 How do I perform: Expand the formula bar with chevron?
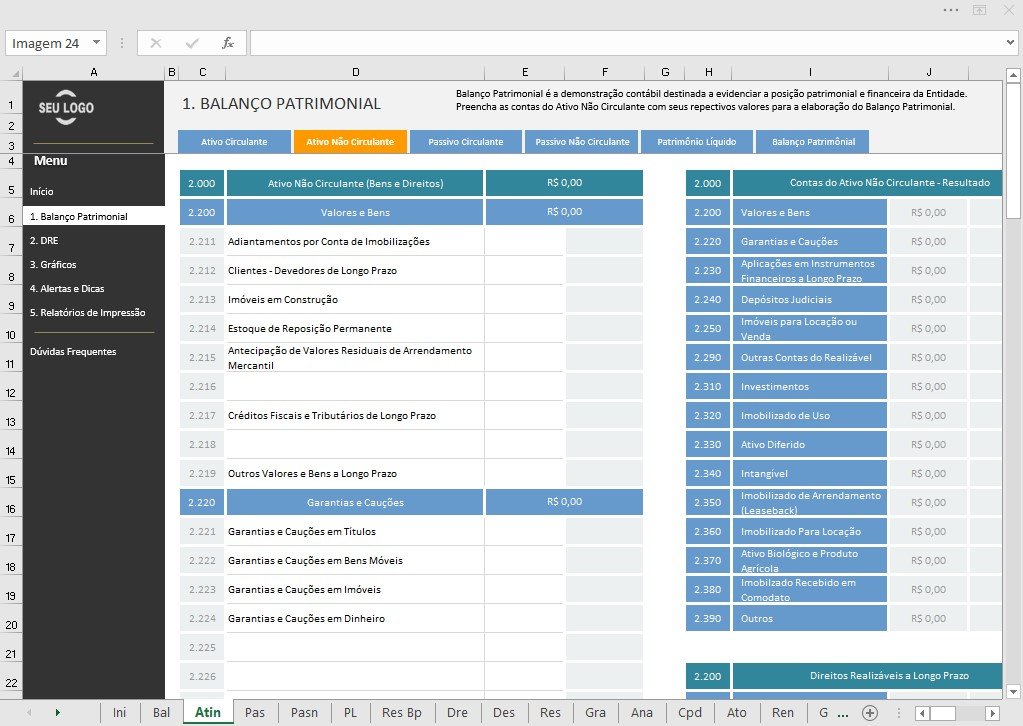(1010, 43)
